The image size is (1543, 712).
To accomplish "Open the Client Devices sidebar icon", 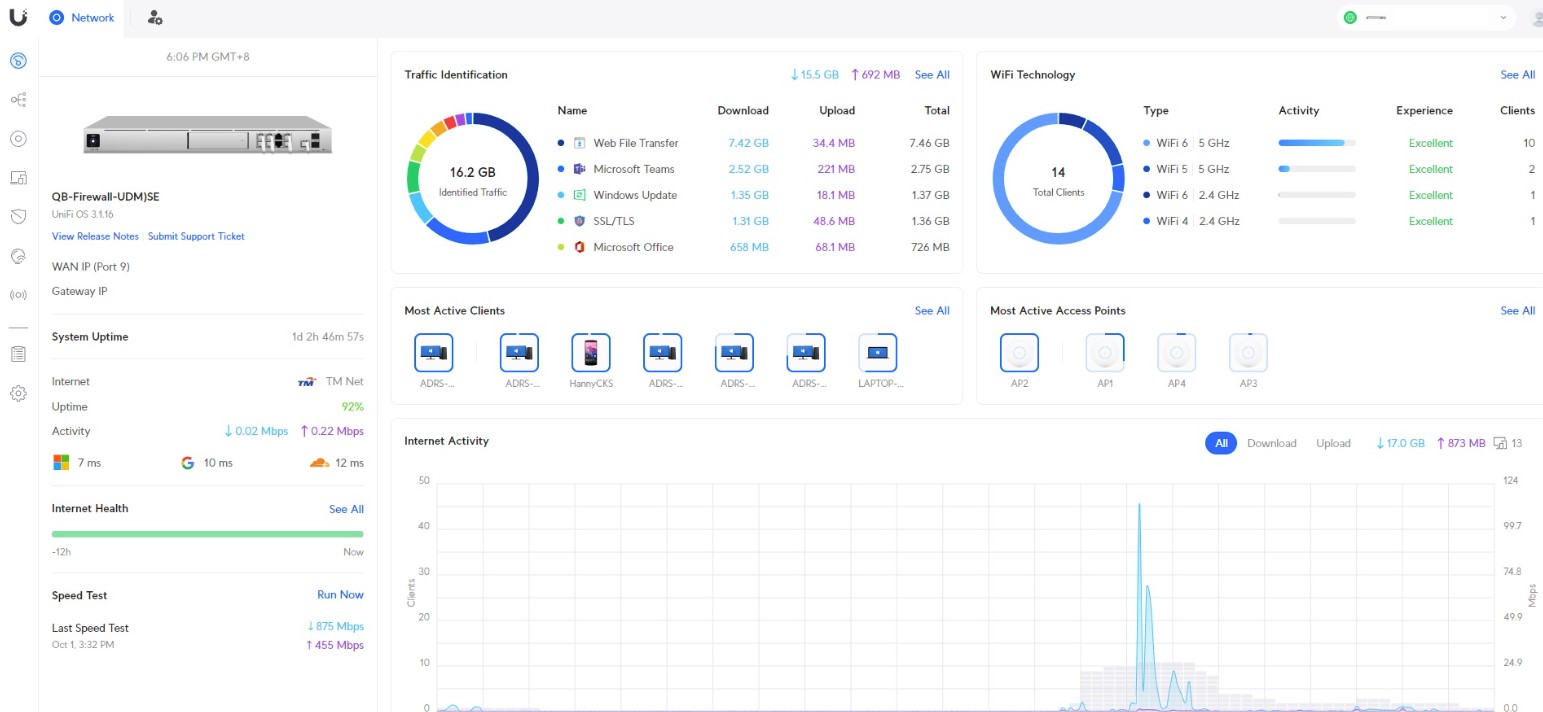I will [x=18, y=178].
